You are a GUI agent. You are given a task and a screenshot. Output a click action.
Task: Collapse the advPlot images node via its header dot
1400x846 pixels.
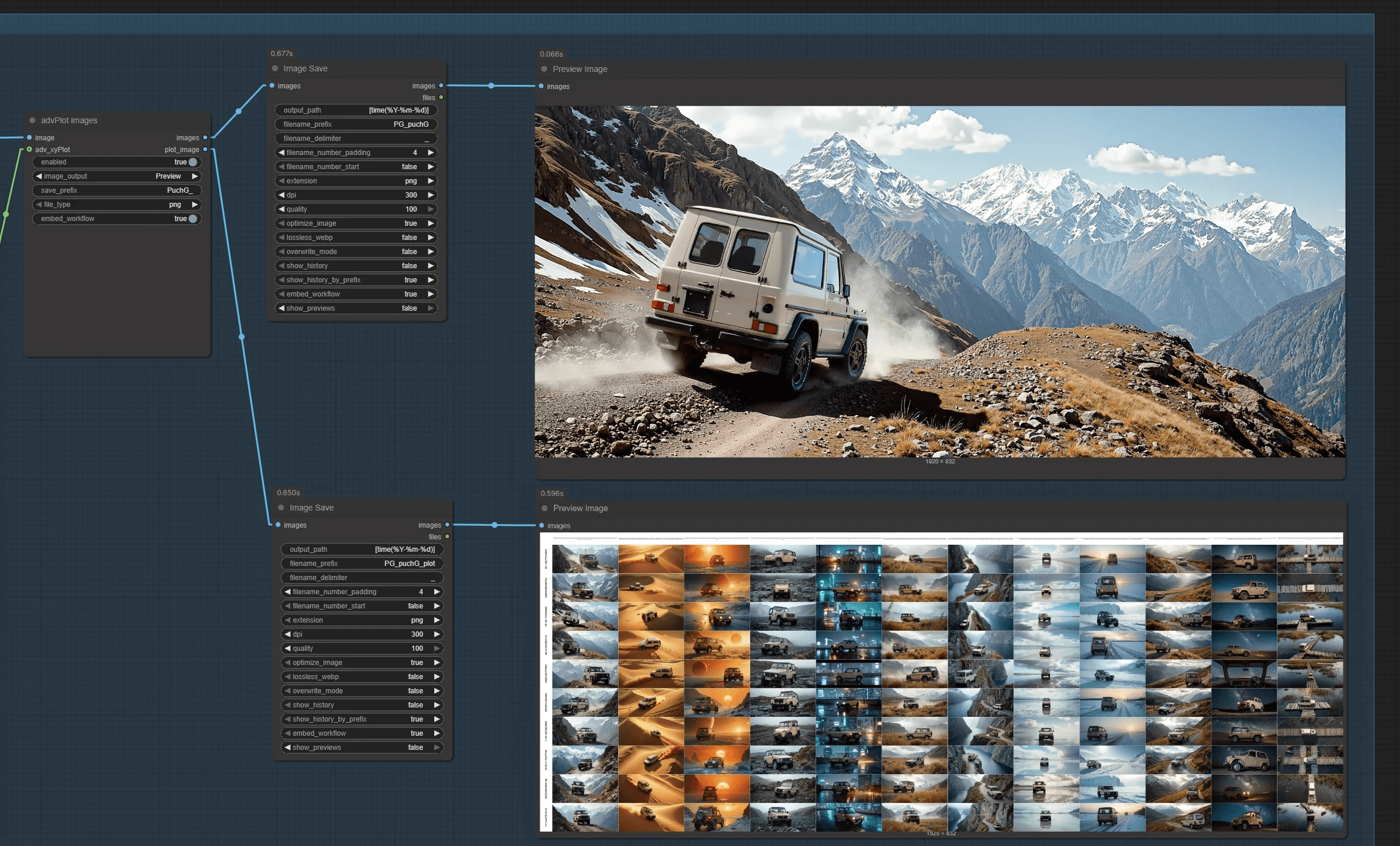point(31,120)
